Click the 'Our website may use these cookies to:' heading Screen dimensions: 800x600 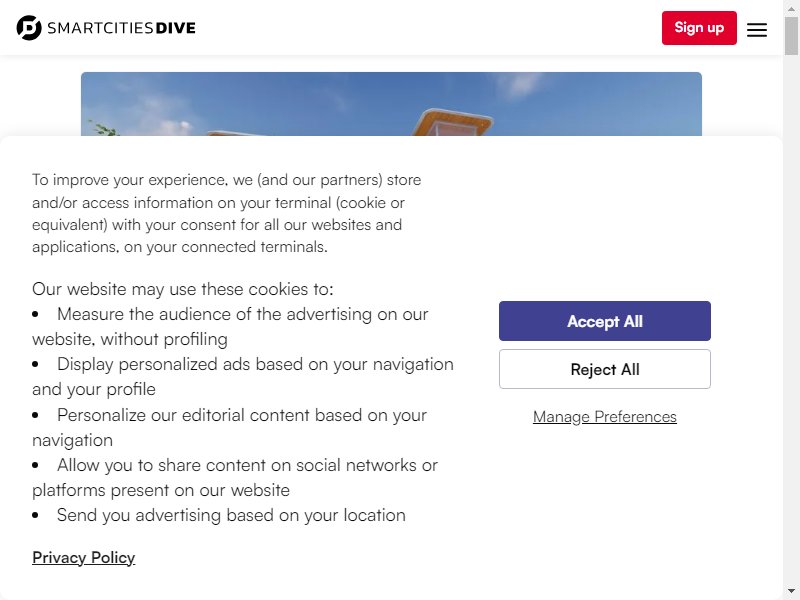click(183, 289)
